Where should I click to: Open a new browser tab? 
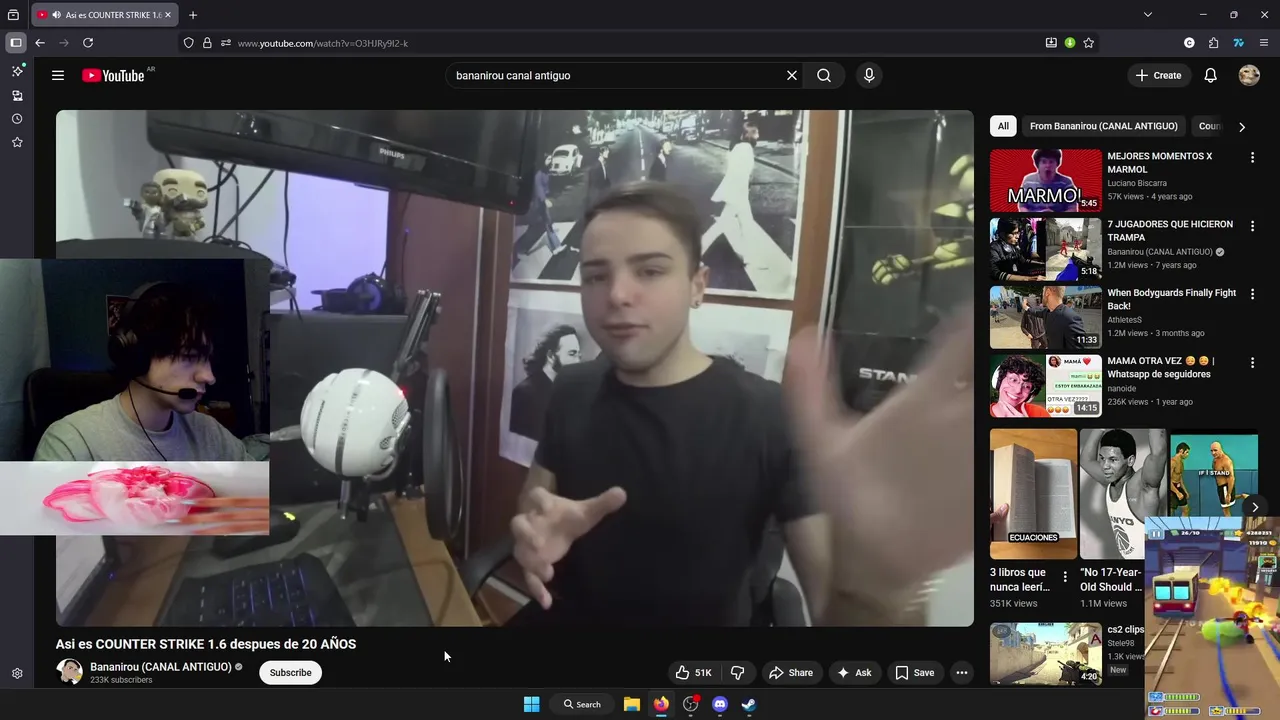click(x=193, y=15)
